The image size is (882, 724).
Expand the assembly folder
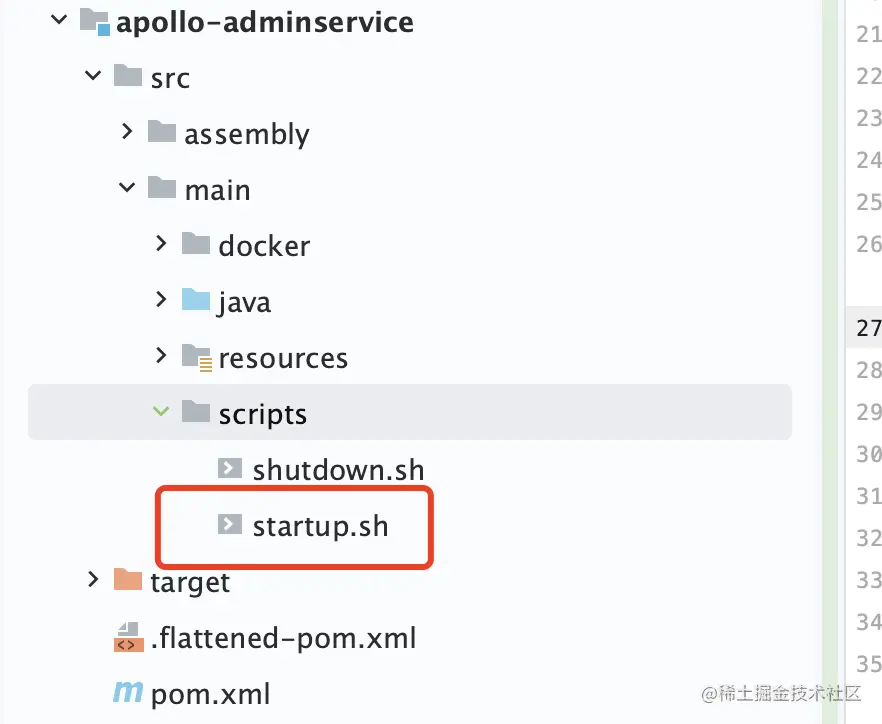[x=127, y=132]
